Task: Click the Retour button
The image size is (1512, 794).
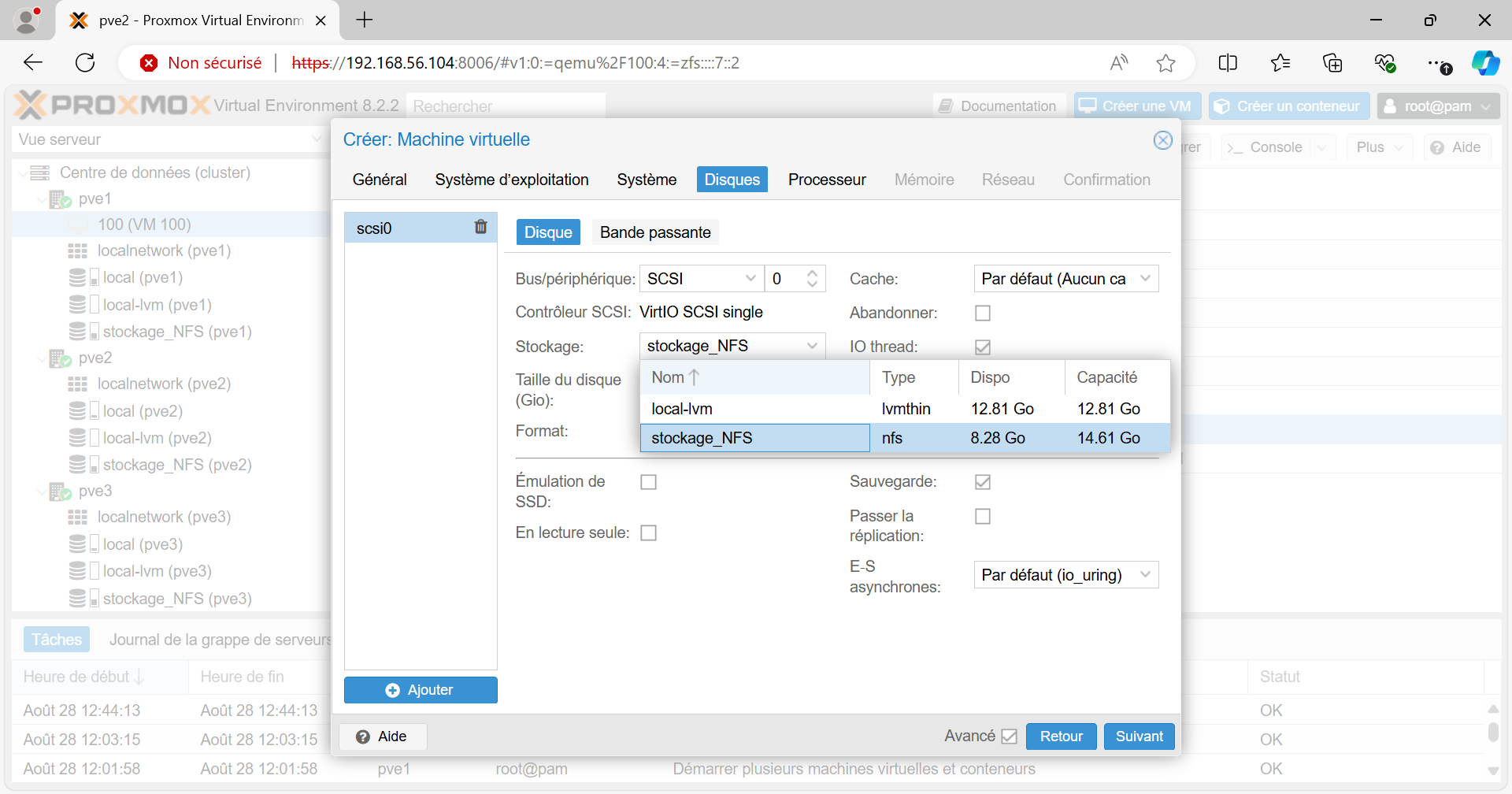Action: click(x=1062, y=736)
